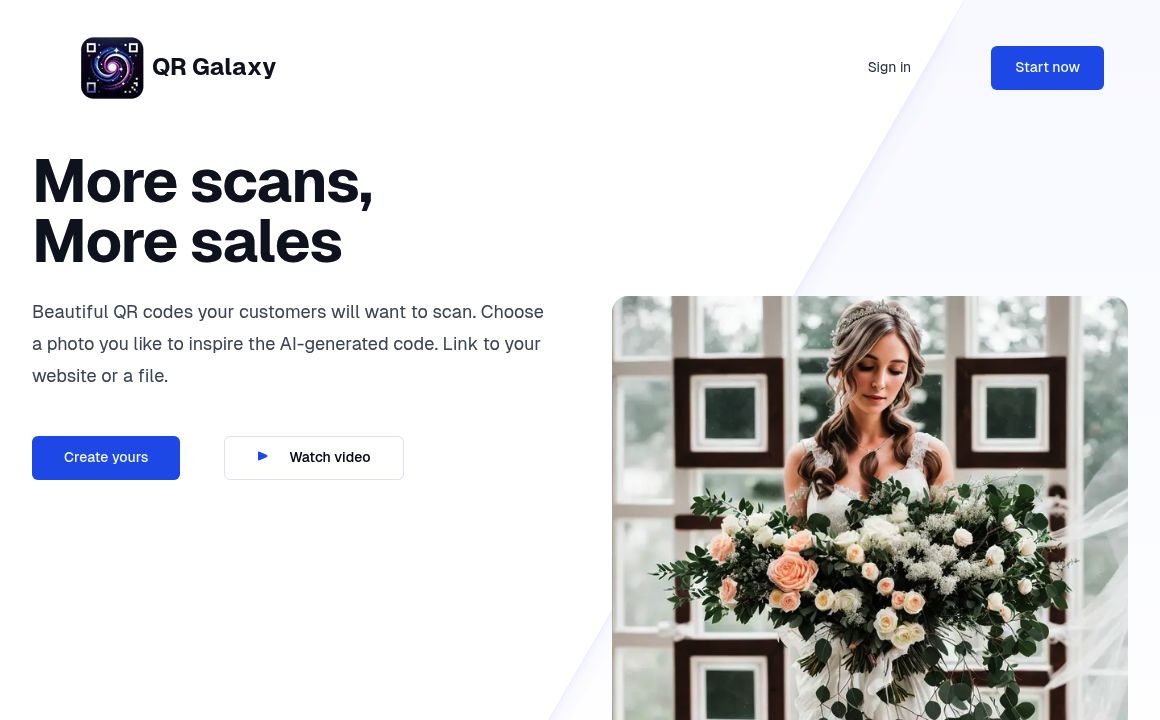Select the bride QR code hero image

[869, 508]
